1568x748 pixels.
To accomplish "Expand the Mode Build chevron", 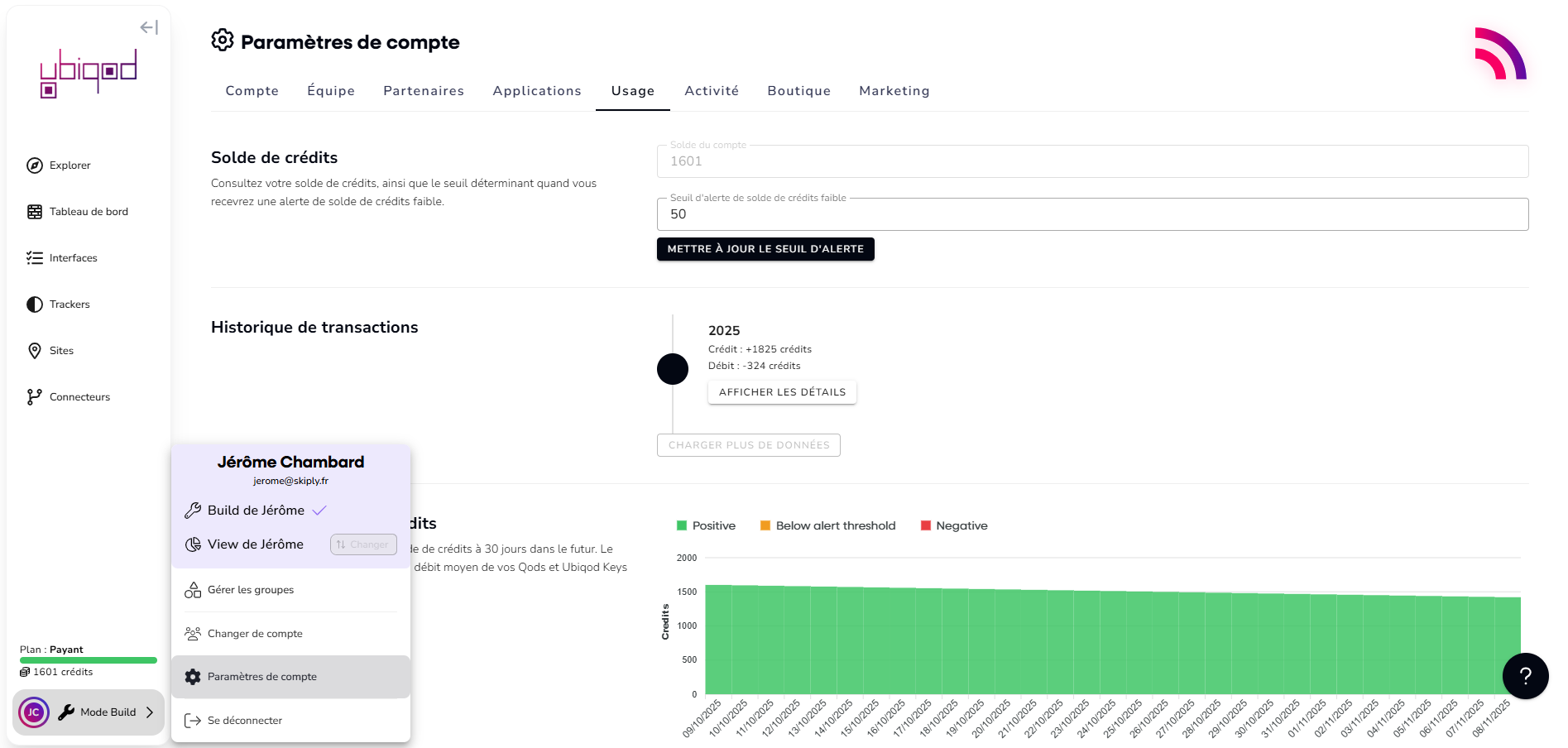I will (x=150, y=712).
